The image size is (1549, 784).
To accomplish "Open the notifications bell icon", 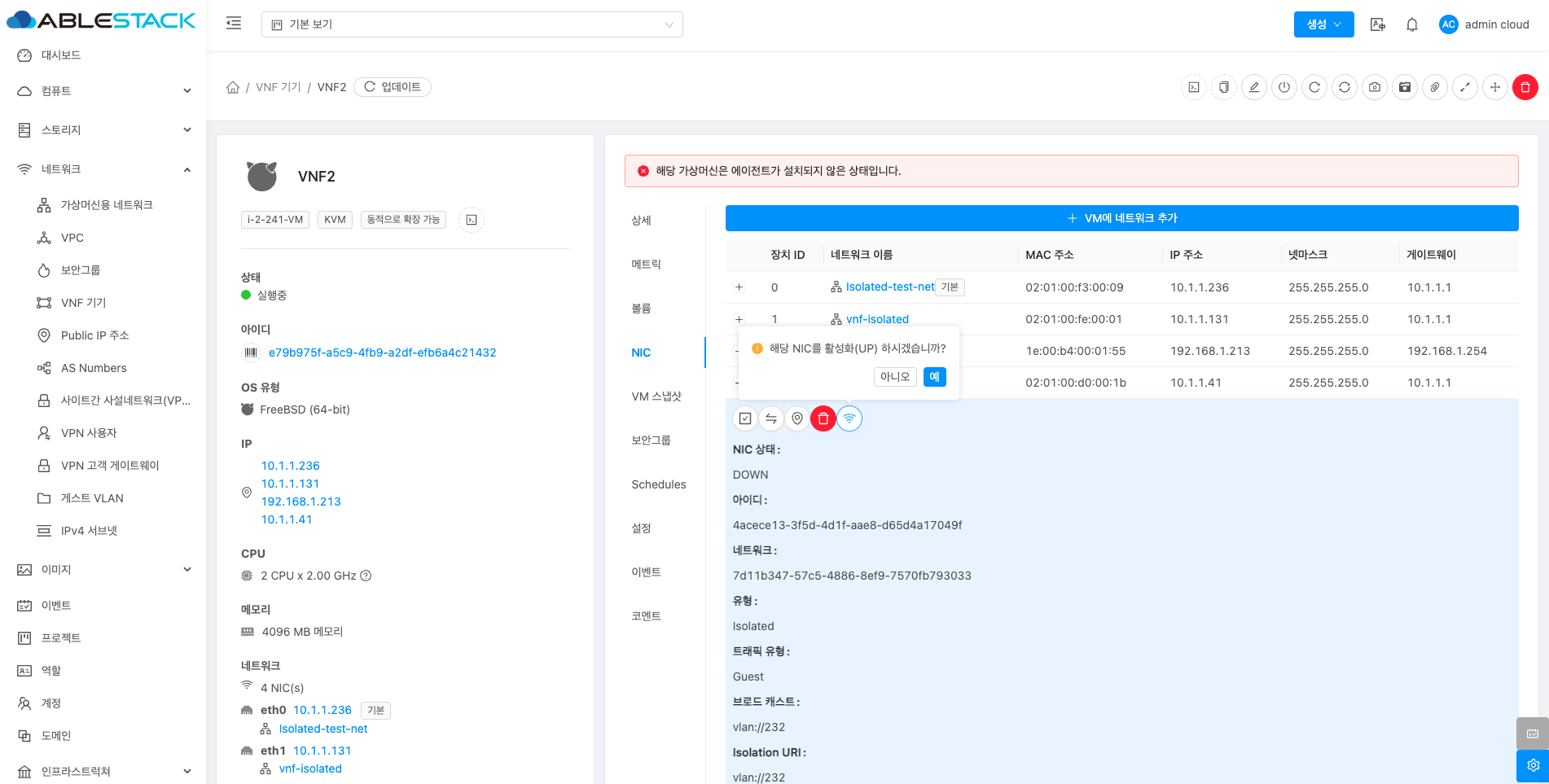I will click(1412, 24).
